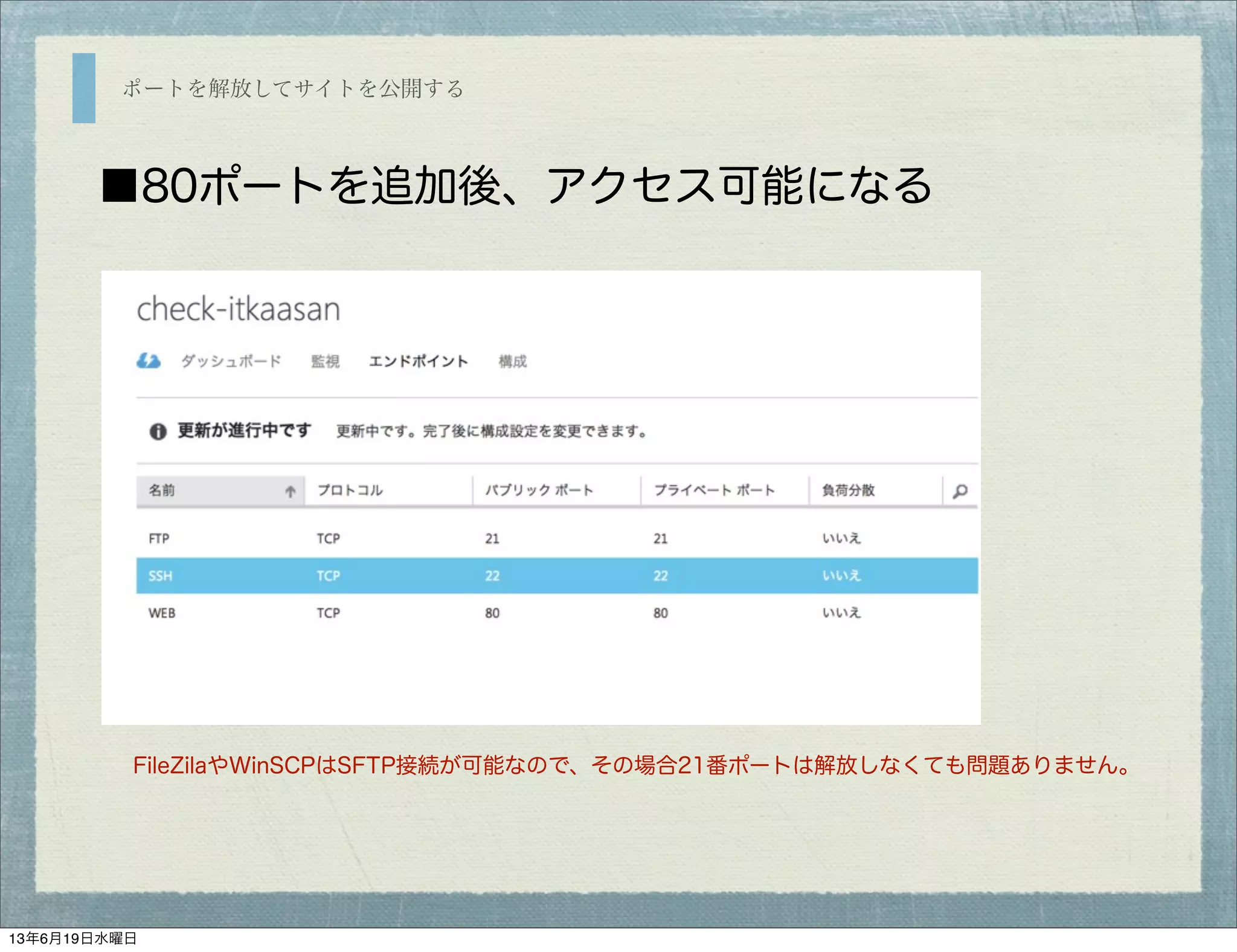The width and height of the screenshot is (1237, 952).
Task: Click the パブリック ポート column header
Action: pyautogui.click(x=556, y=490)
